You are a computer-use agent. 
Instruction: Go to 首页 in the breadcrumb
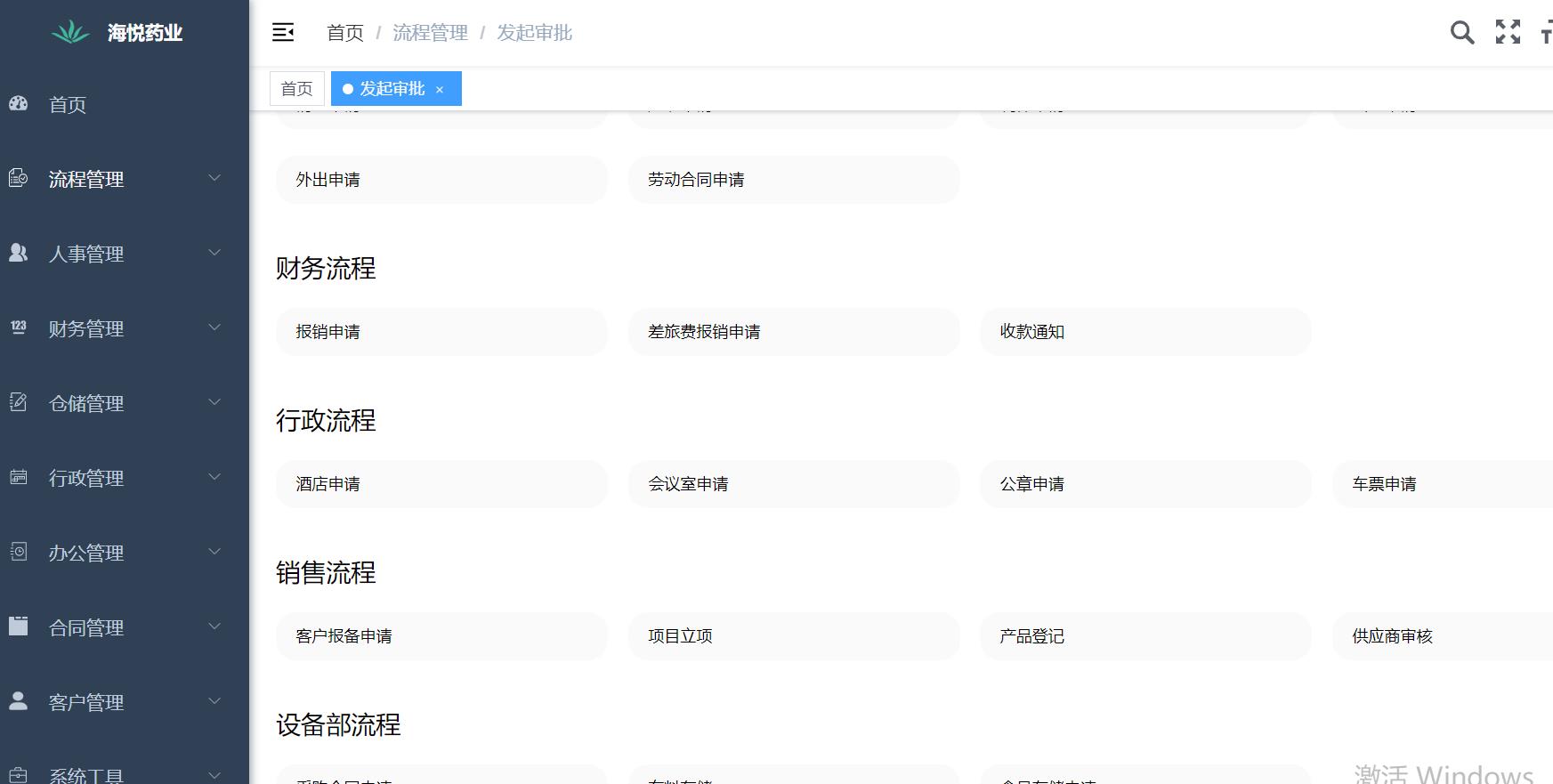pyautogui.click(x=345, y=33)
